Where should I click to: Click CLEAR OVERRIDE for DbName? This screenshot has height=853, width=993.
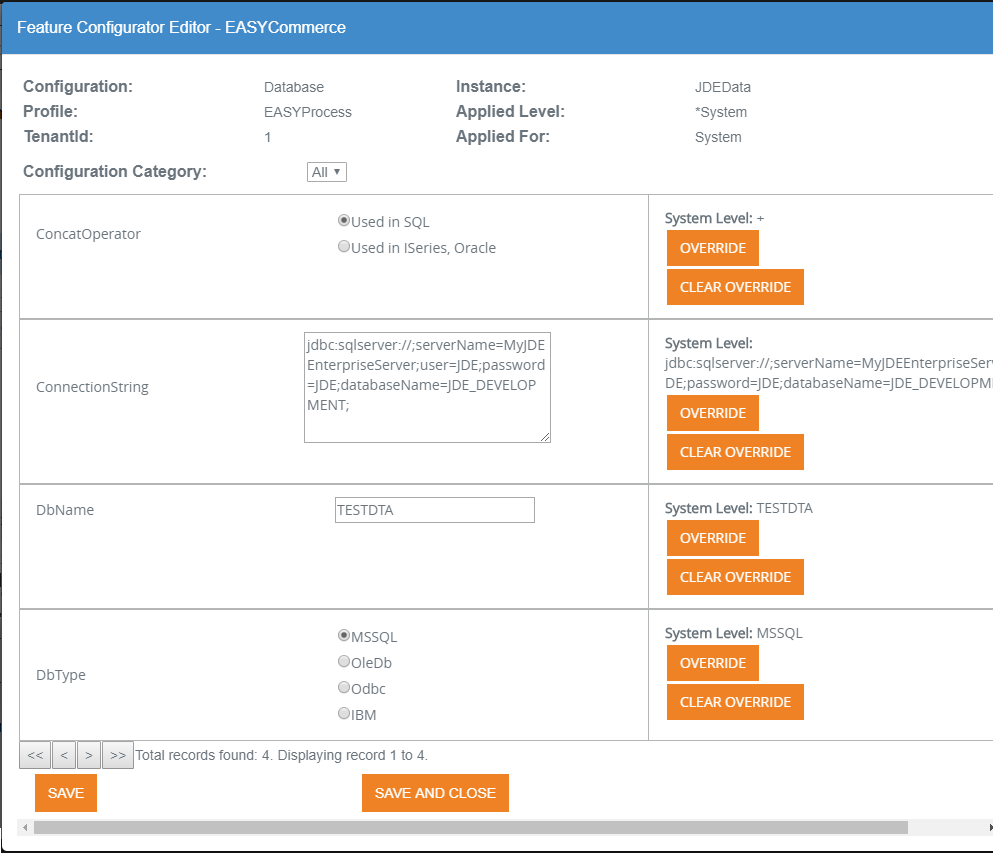click(x=735, y=577)
